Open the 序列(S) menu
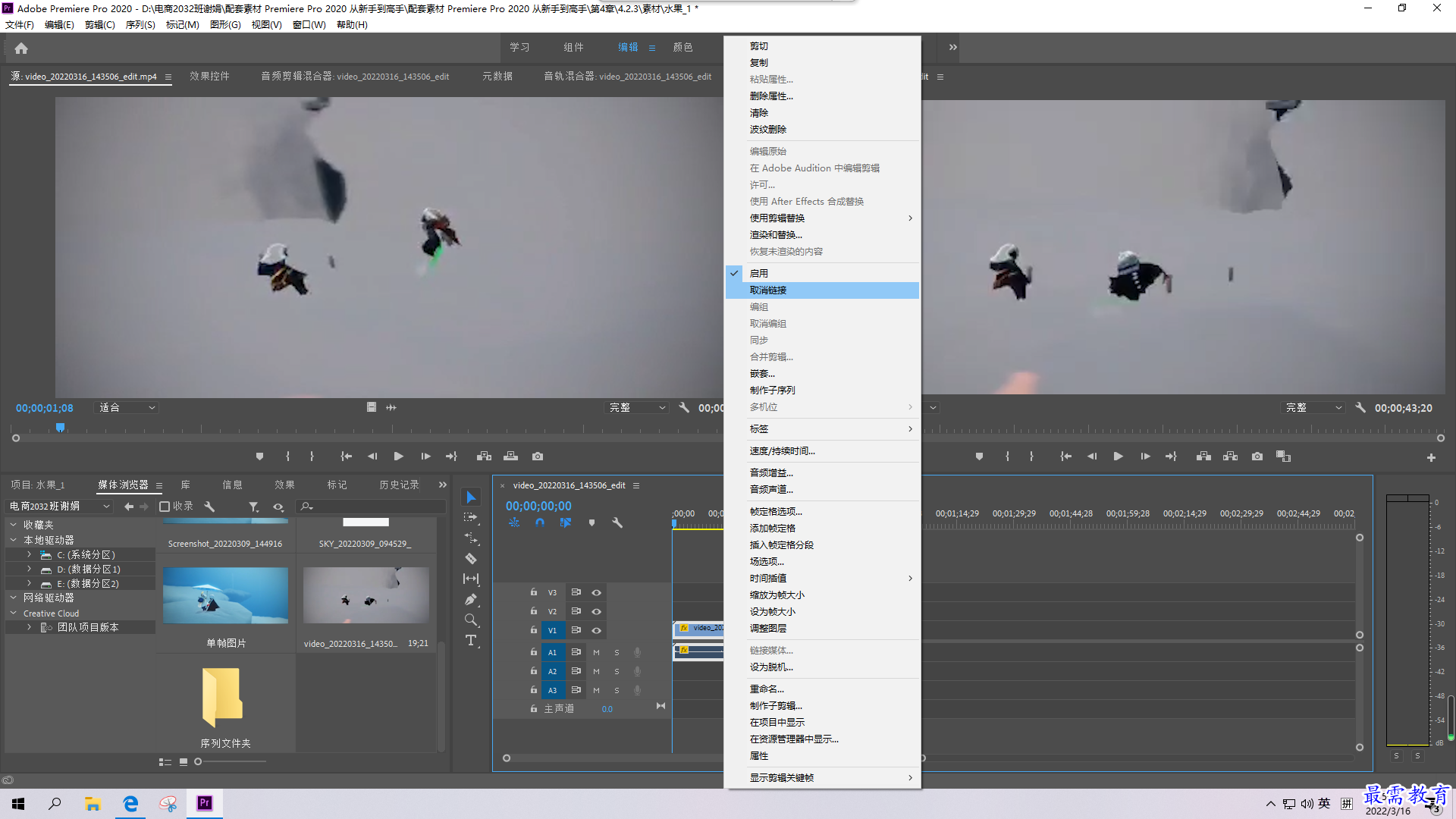 tap(140, 25)
